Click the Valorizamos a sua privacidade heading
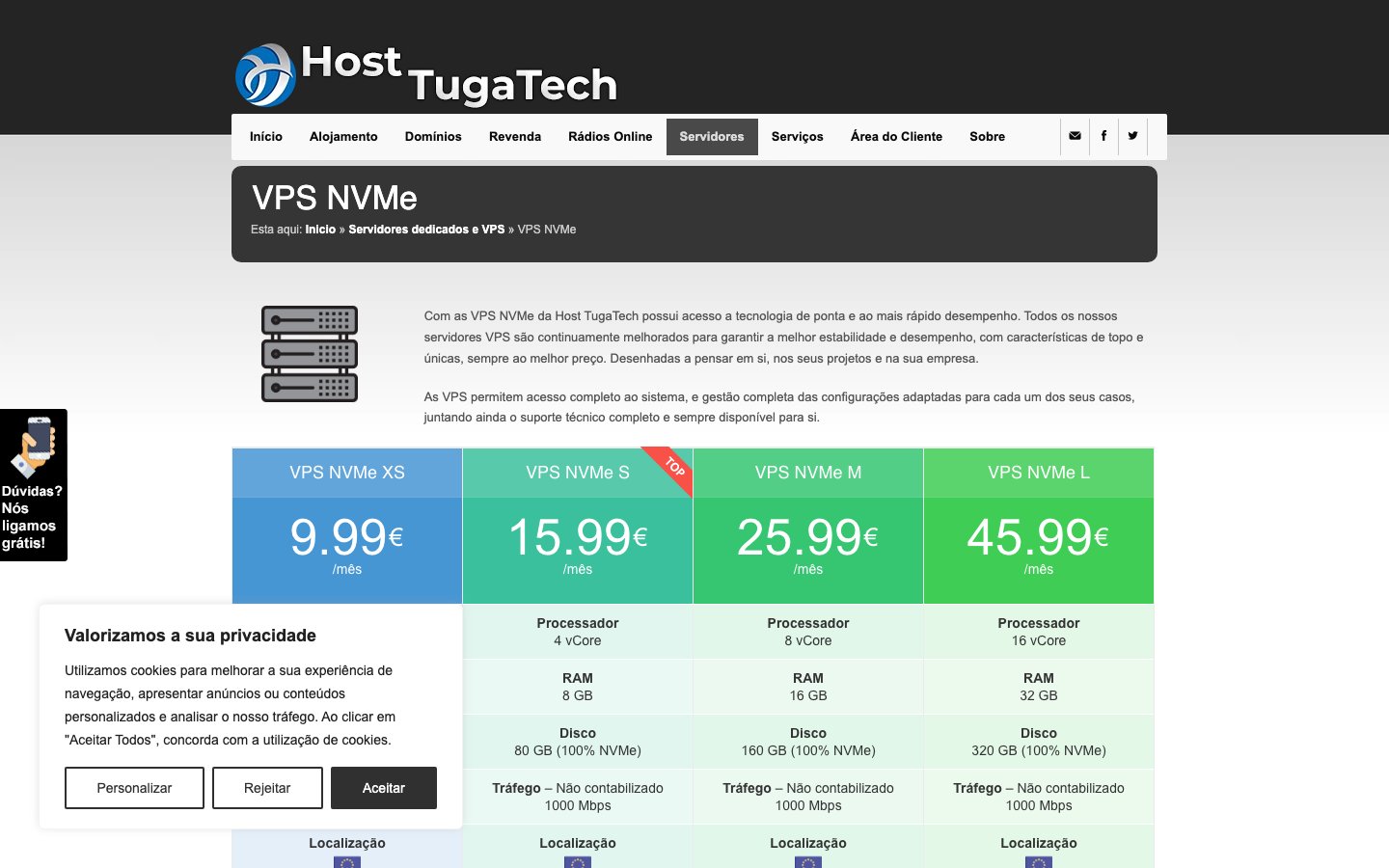The image size is (1389, 868). click(x=190, y=636)
